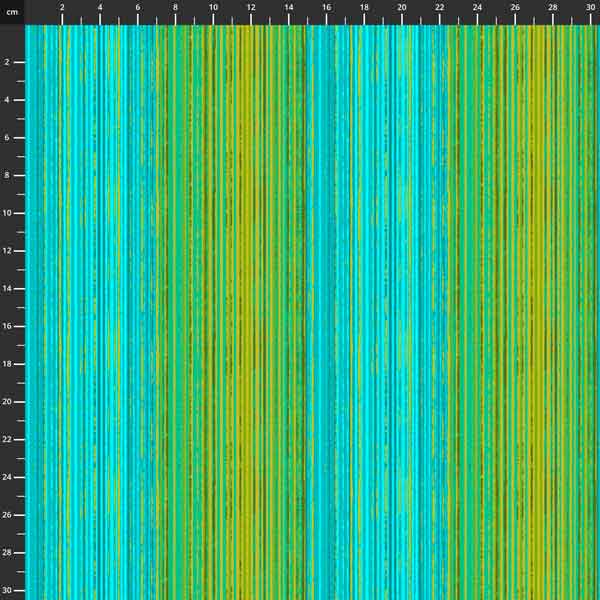Select the 22 mark on left ruler

8,439
